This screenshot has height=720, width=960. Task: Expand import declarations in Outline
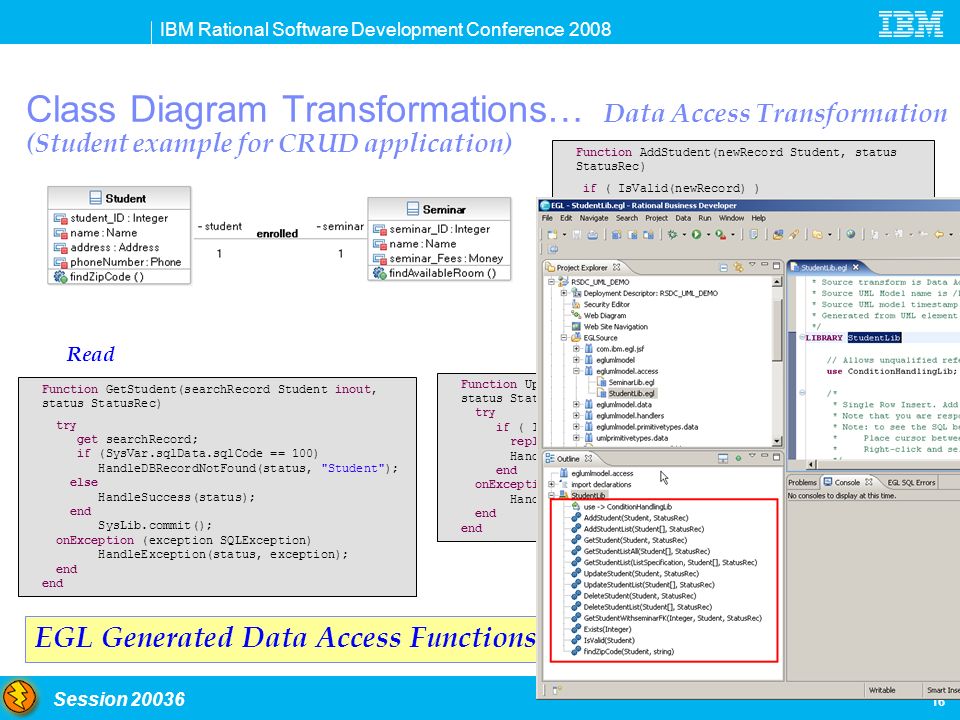click(552, 484)
